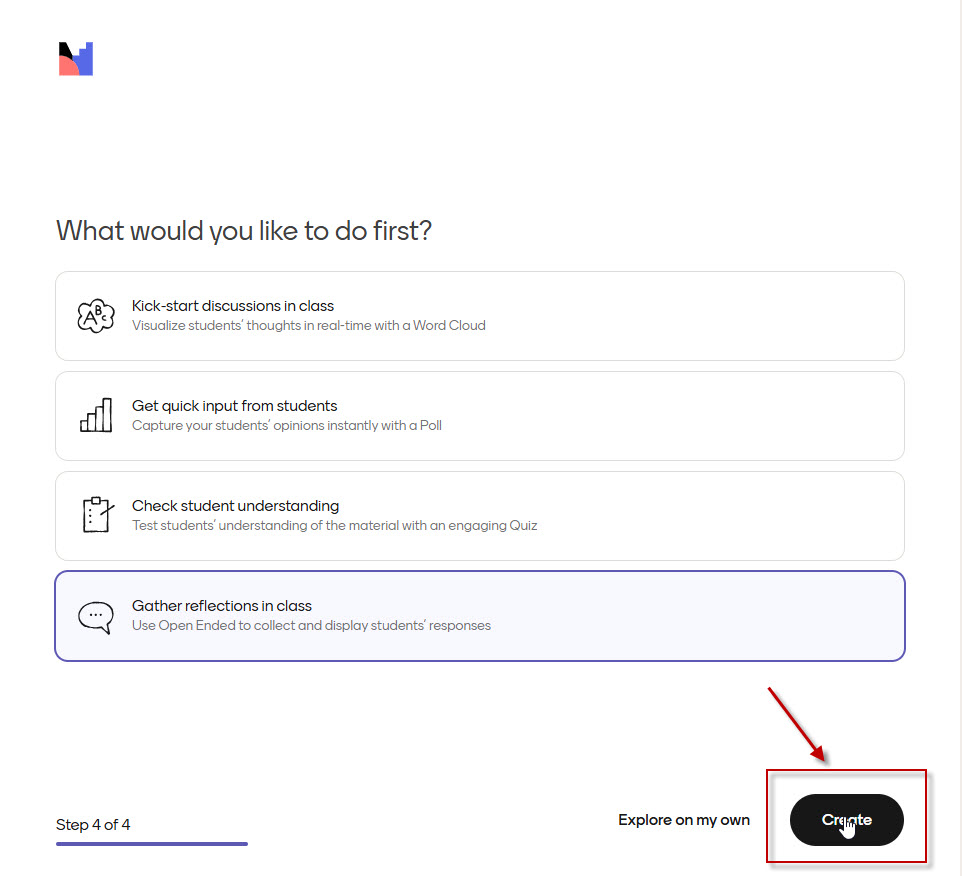Select "Kick-start discussions in class" option
The image size is (962, 876).
(x=233, y=306)
